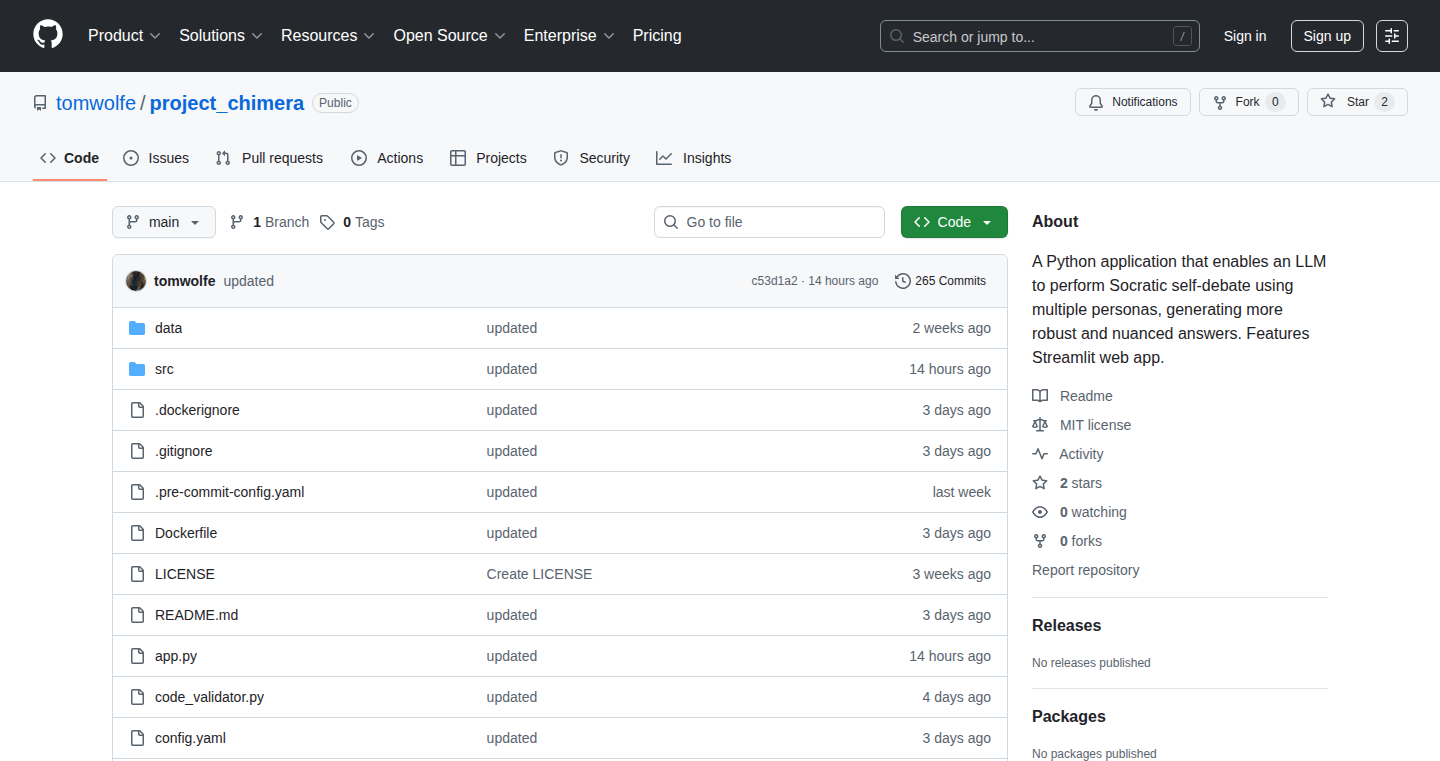Open the commit hash c53d1a2
1440x761 pixels.
click(775, 281)
